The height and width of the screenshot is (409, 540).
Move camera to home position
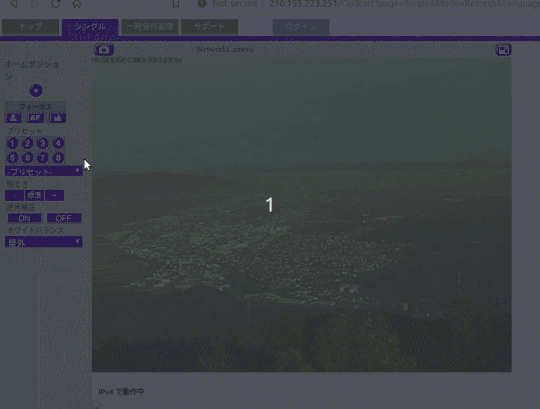36,91
